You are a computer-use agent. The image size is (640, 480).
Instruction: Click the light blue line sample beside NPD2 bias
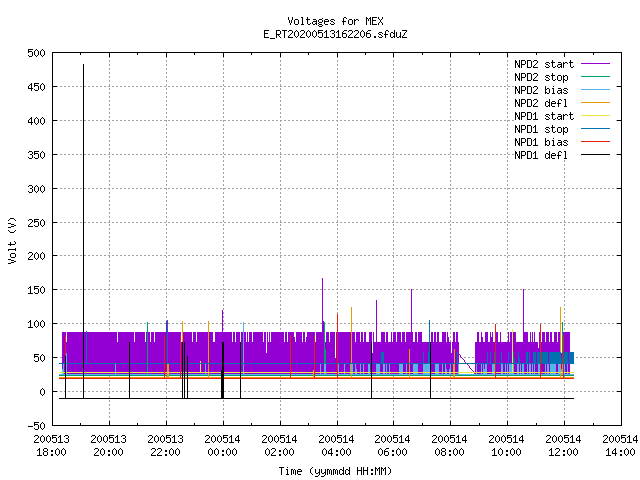click(595, 90)
